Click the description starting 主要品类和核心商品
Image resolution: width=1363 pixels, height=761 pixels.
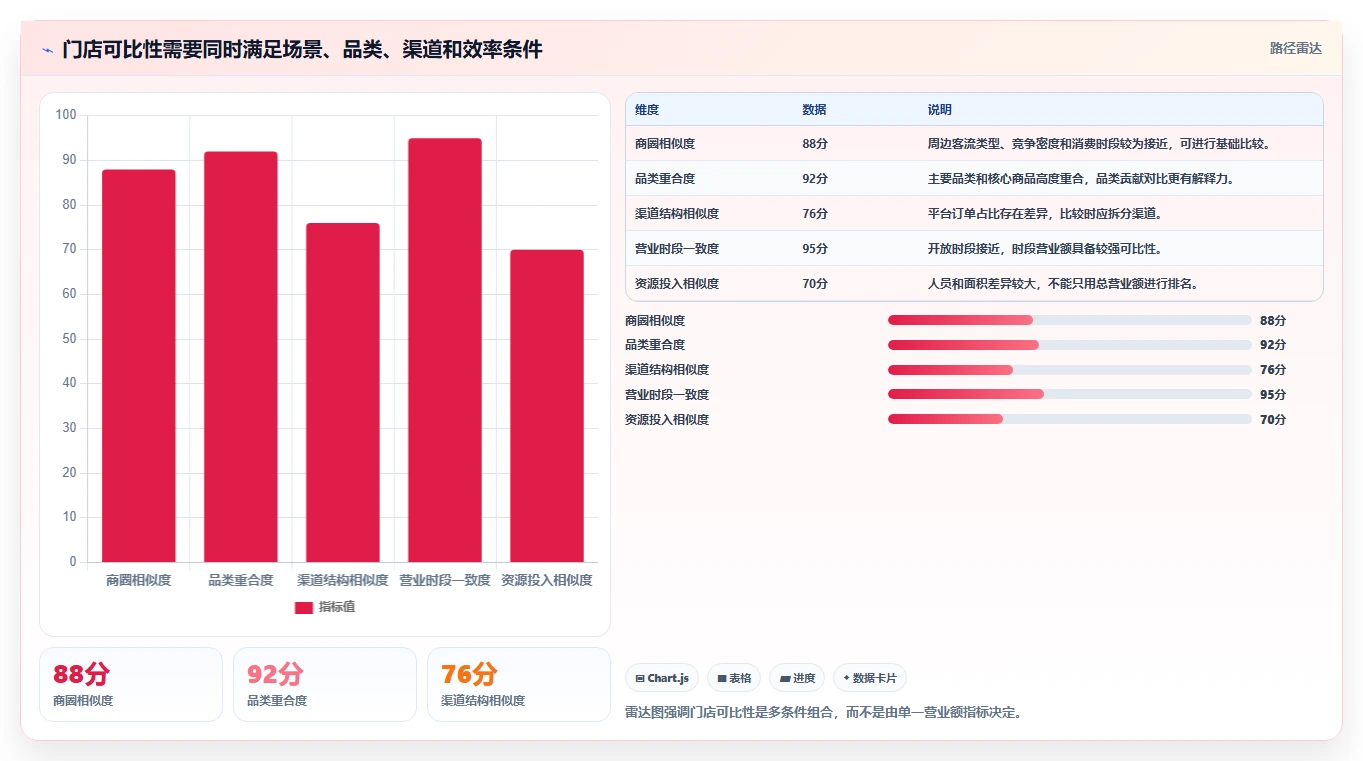pos(1081,179)
